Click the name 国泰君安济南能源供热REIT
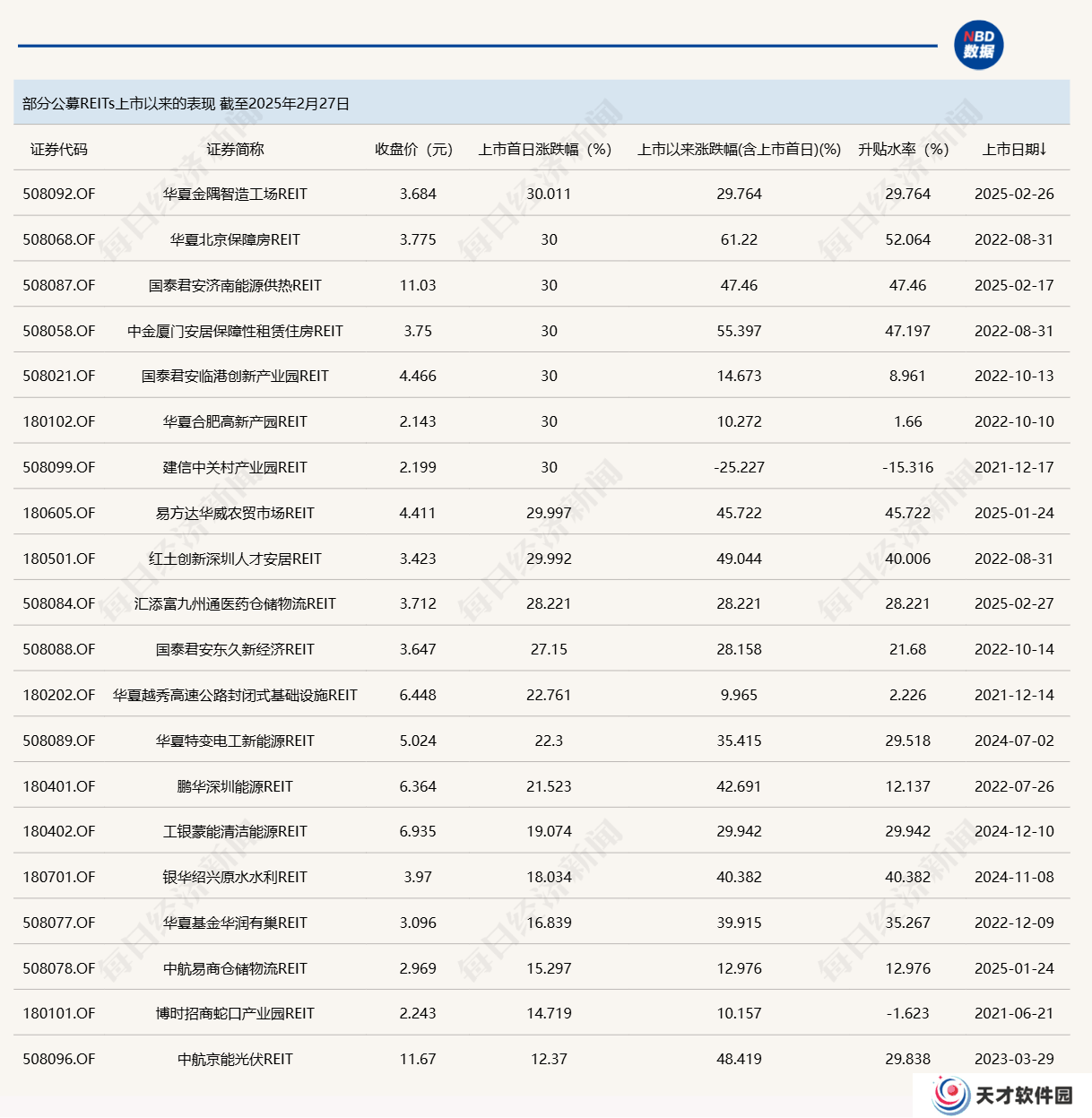This screenshot has height=1118, width=1092. [235, 286]
